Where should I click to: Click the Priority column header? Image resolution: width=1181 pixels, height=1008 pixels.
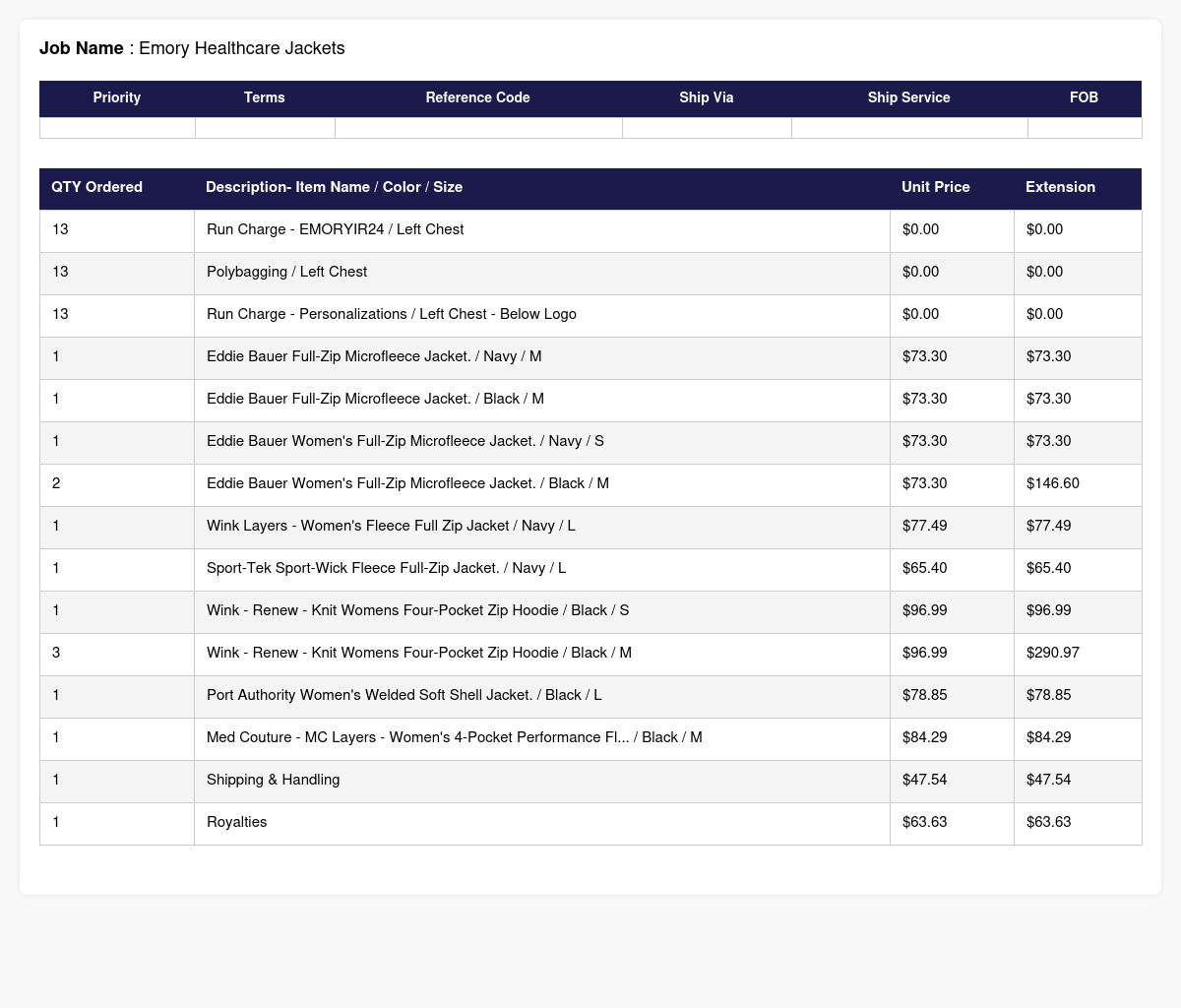(117, 97)
